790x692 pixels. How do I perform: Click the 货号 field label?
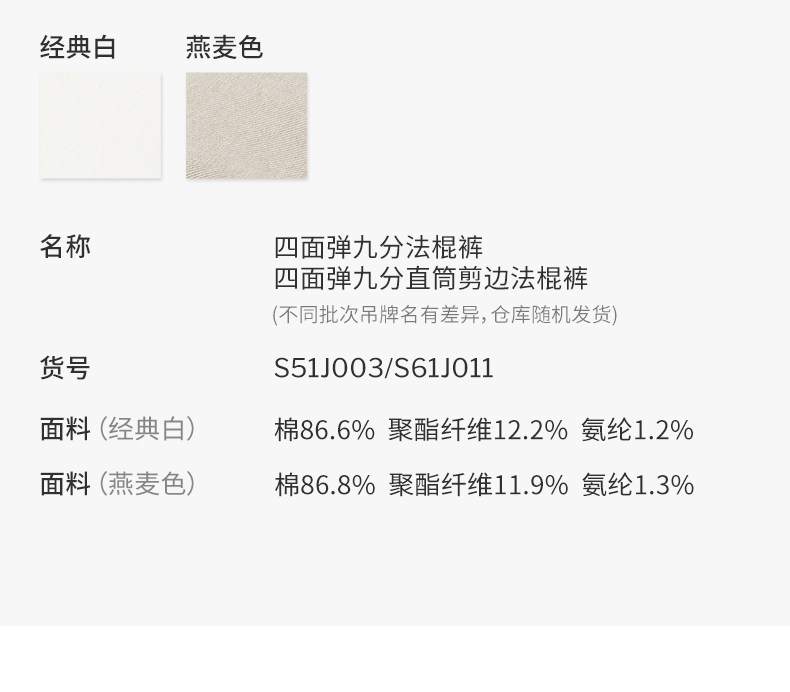point(65,368)
